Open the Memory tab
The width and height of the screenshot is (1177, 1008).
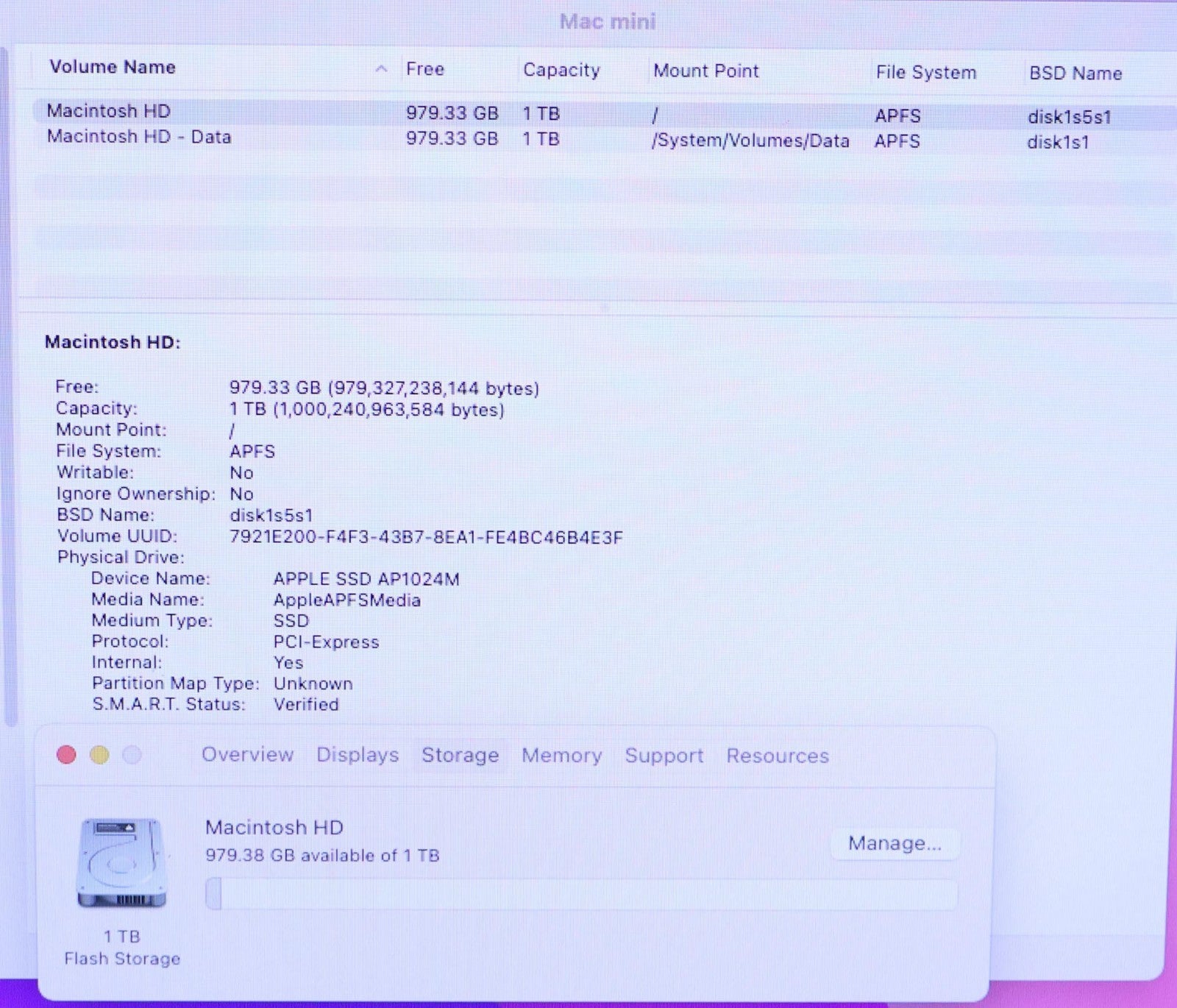(562, 756)
